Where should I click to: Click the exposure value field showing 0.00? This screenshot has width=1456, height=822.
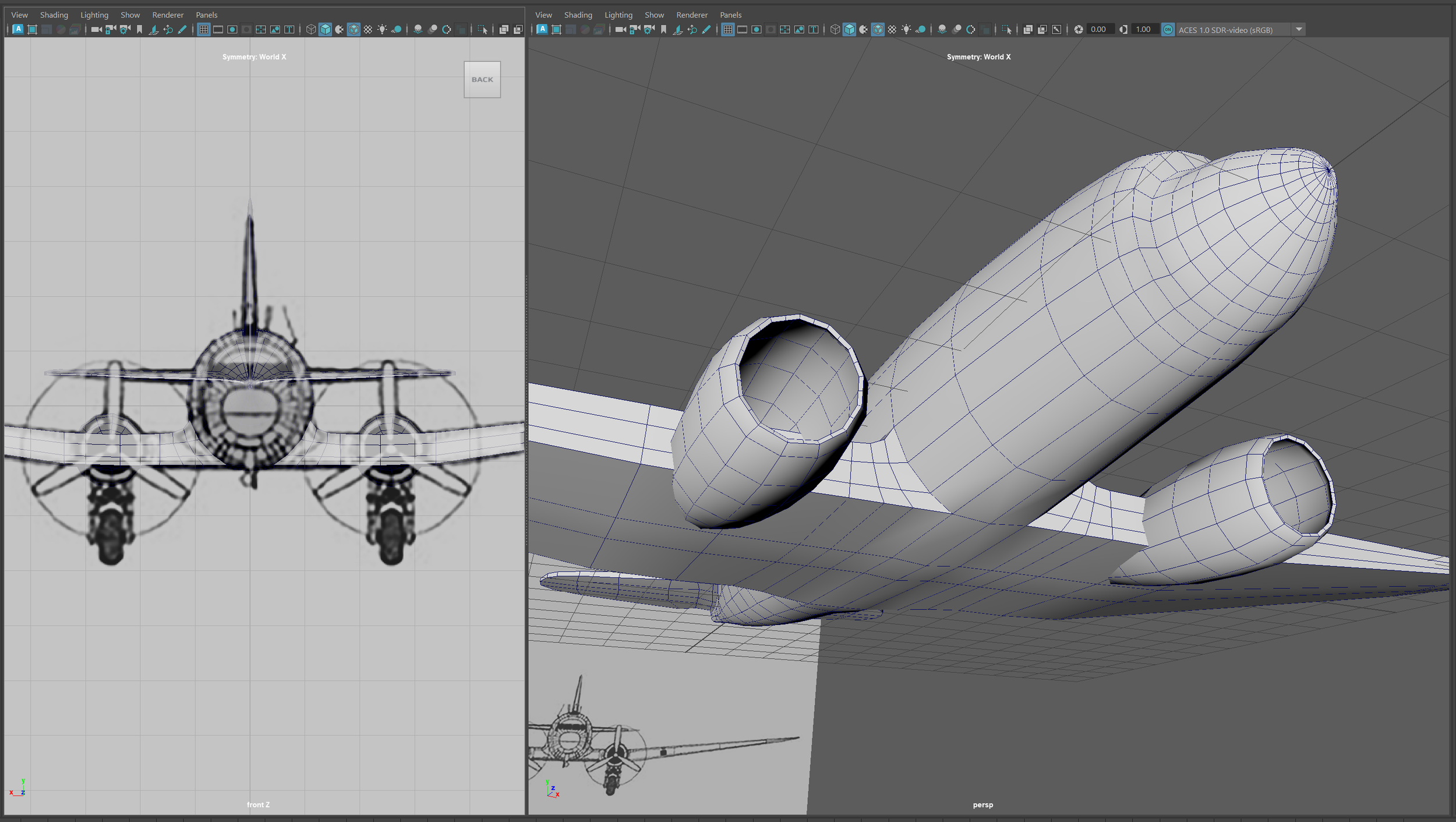1098,30
